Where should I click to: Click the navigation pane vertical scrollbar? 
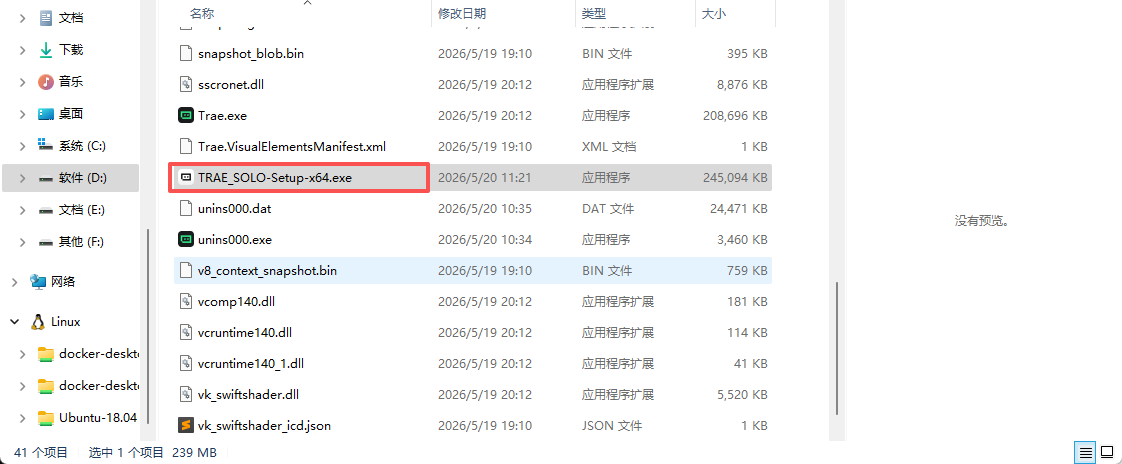click(x=147, y=327)
